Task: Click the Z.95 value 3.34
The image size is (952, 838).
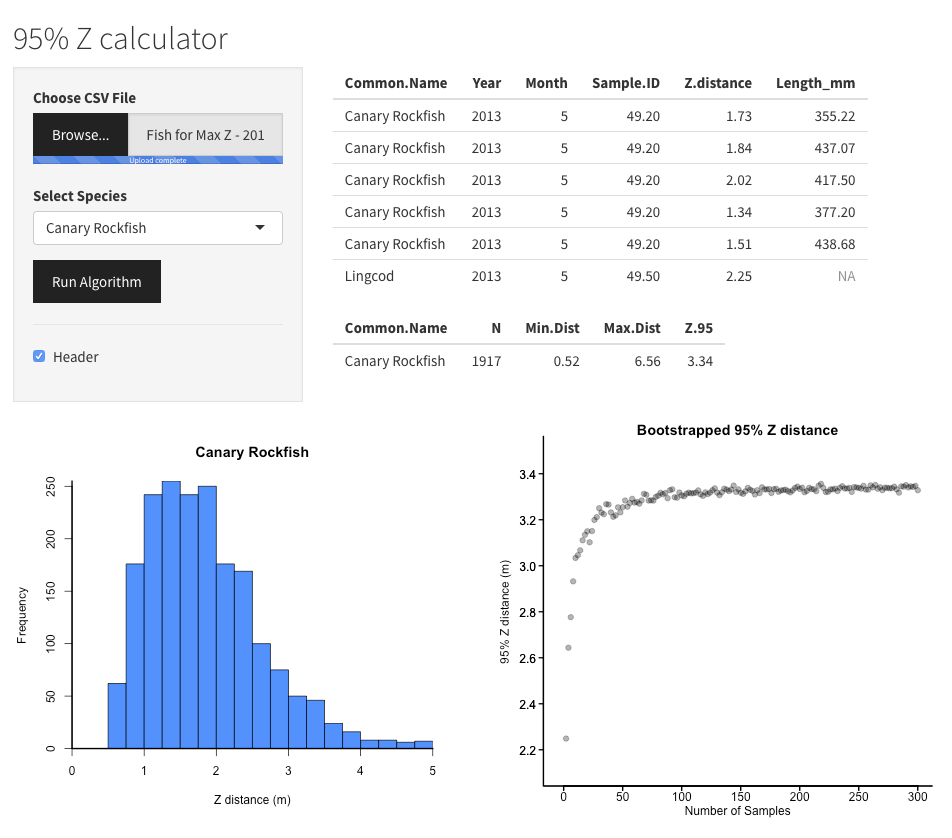Action: pos(699,361)
